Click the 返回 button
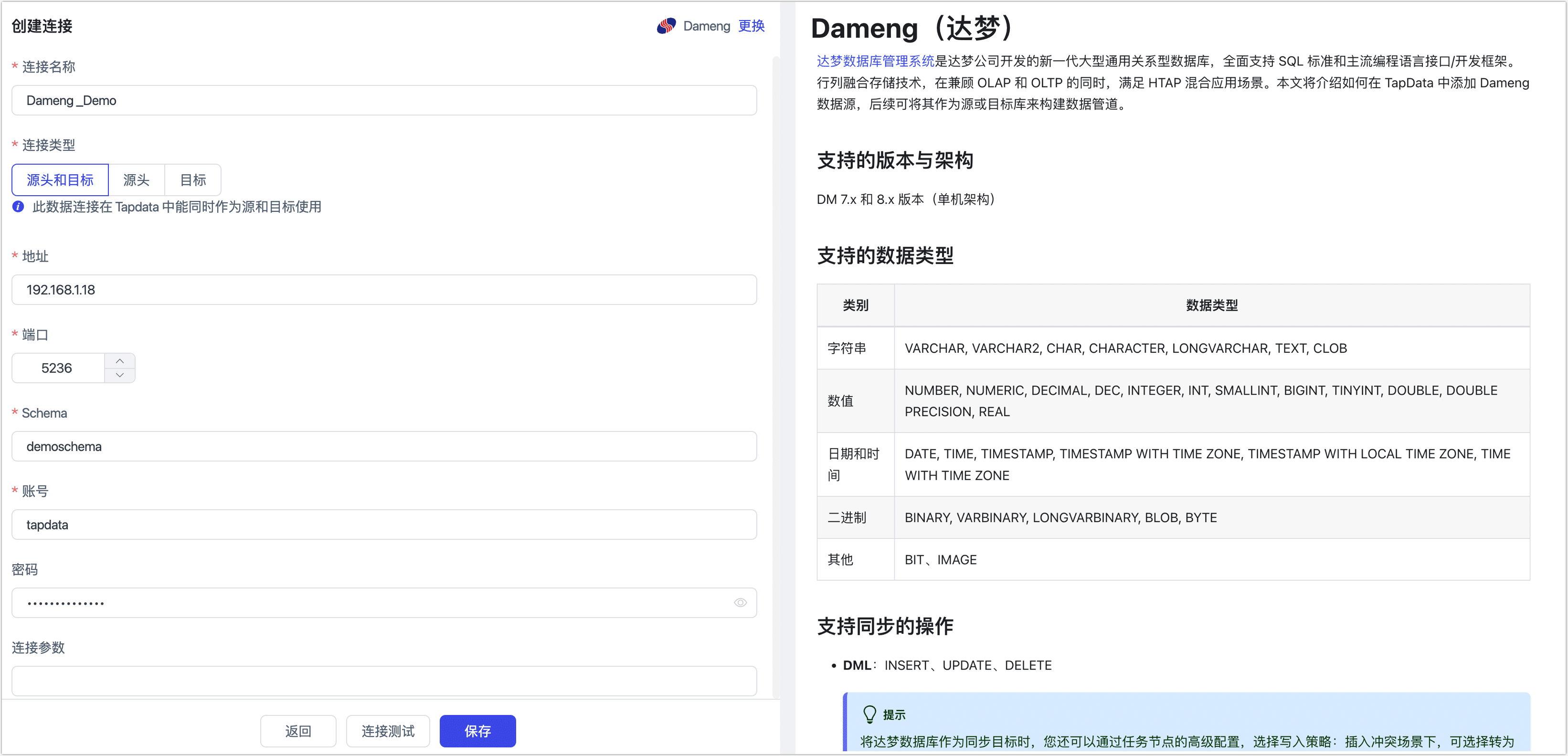The width and height of the screenshot is (1568, 756). pyautogui.click(x=297, y=730)
